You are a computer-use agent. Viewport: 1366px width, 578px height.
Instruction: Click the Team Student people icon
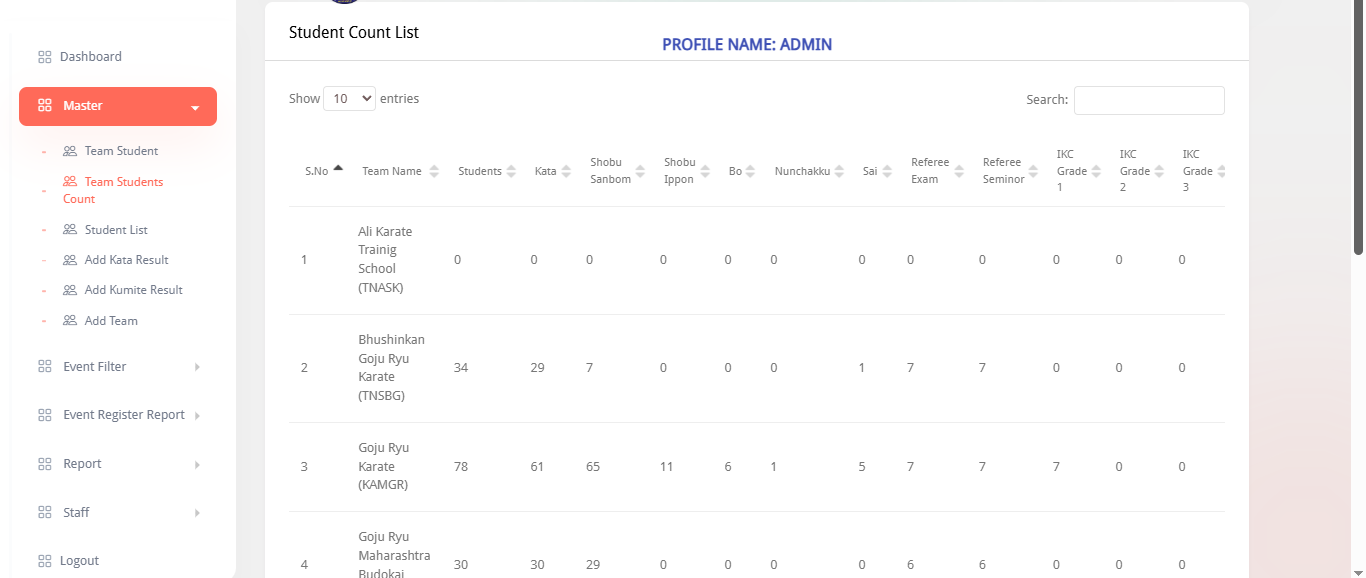coord(70,151)
